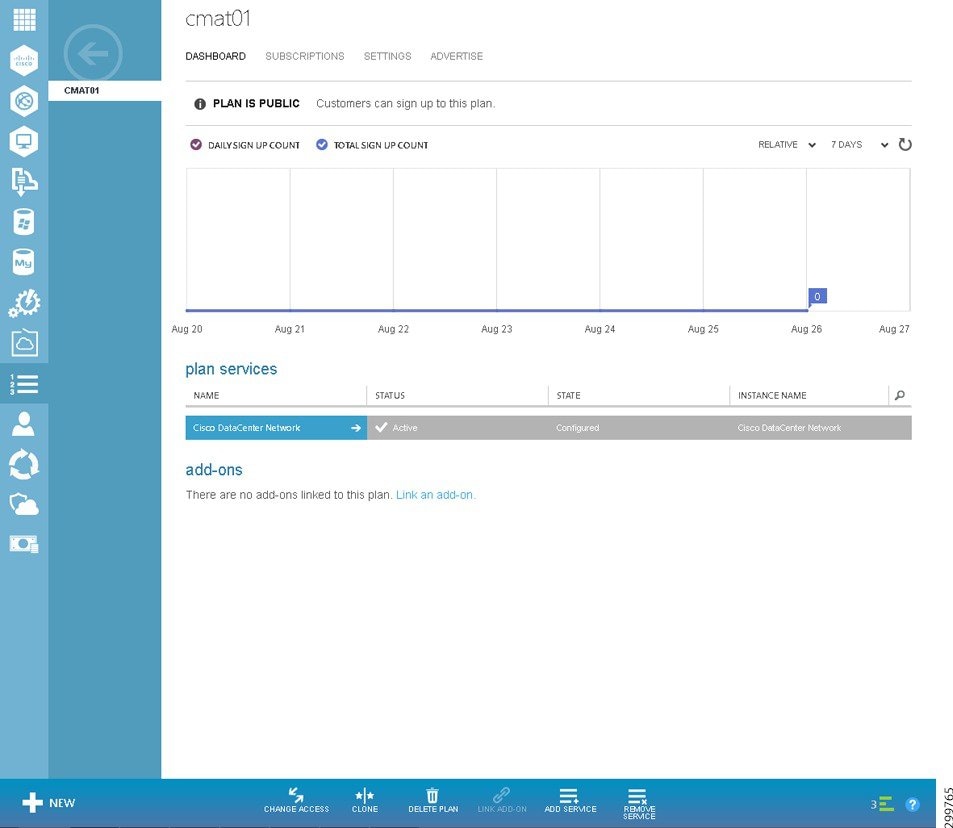Image resolution: width=953 pixels, height=828 pixels.
Task: Switch to the Subscriptions tab
Action: (304, 56)
